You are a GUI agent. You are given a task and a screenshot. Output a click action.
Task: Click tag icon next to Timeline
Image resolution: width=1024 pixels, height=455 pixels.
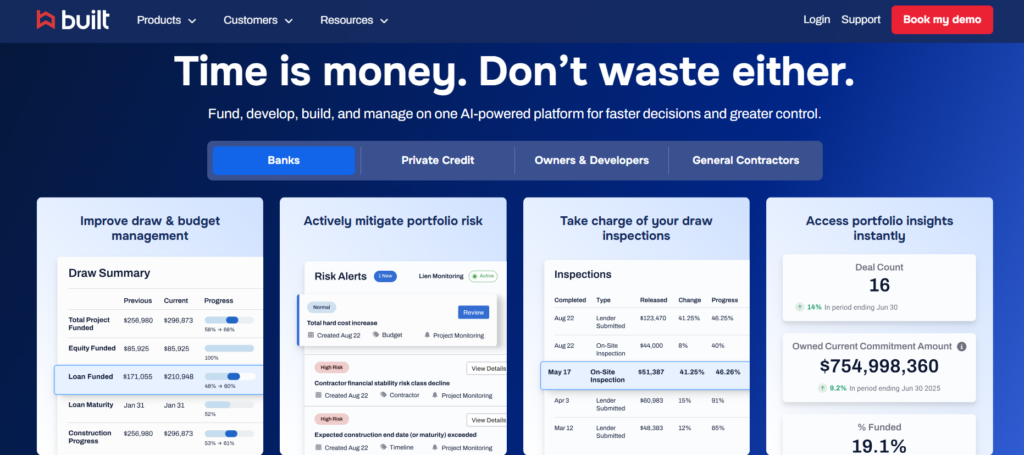tap(384, 447)
